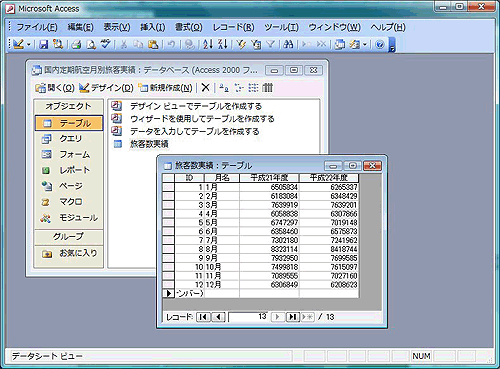
Task: Click the オブジェクト header bar
Action: (x=69, y=106)
